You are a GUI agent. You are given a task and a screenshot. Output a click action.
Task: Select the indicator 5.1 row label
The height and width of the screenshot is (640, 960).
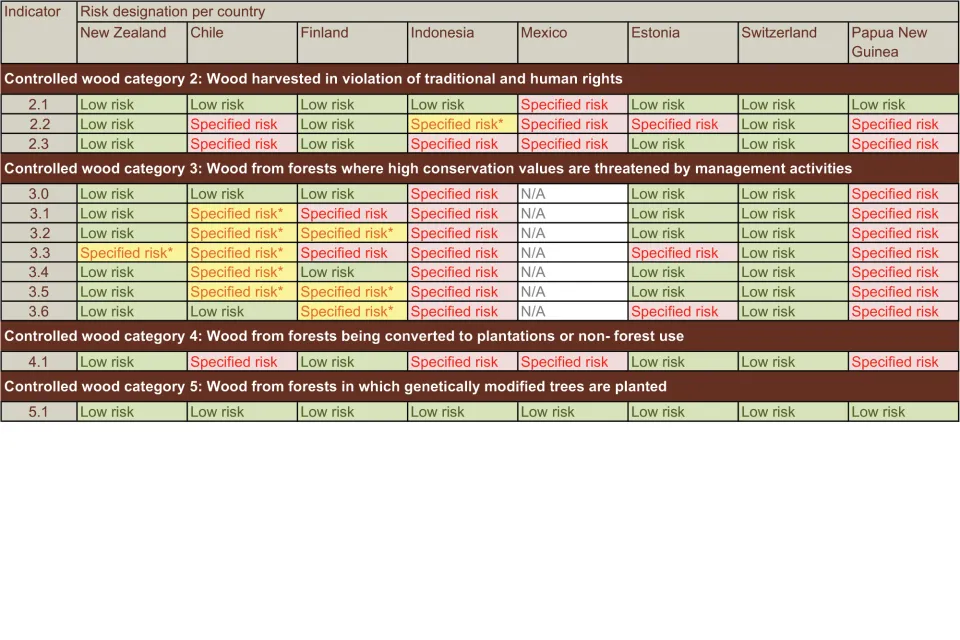39,411
